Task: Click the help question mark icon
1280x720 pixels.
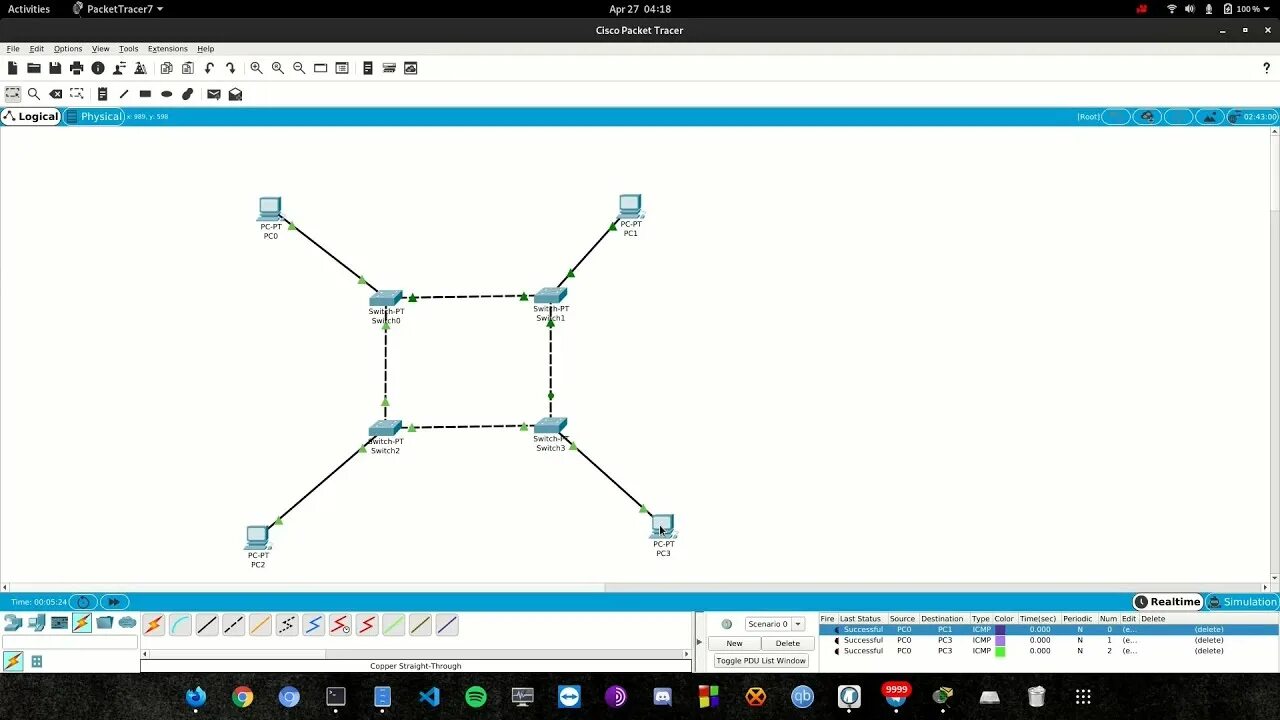Action: click(1266, 68)
